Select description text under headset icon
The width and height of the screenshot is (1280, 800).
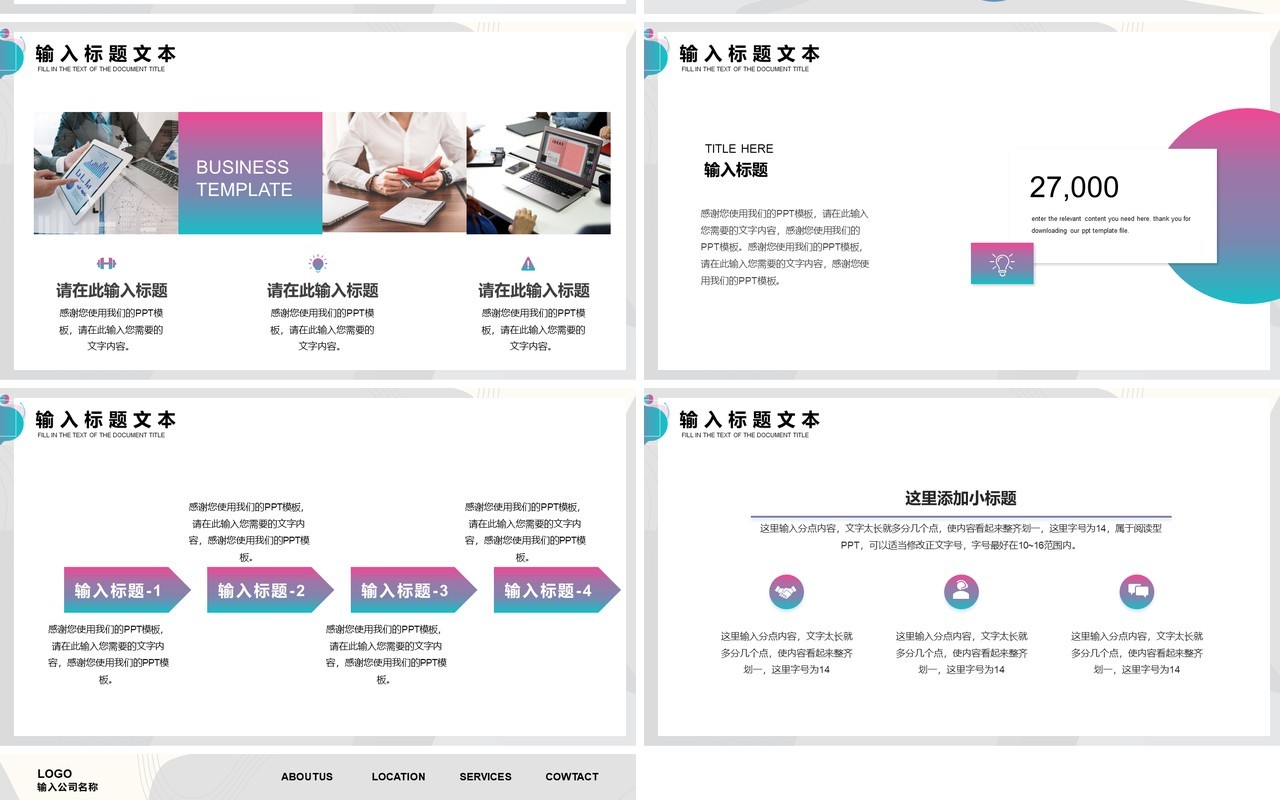pos(961,653)
